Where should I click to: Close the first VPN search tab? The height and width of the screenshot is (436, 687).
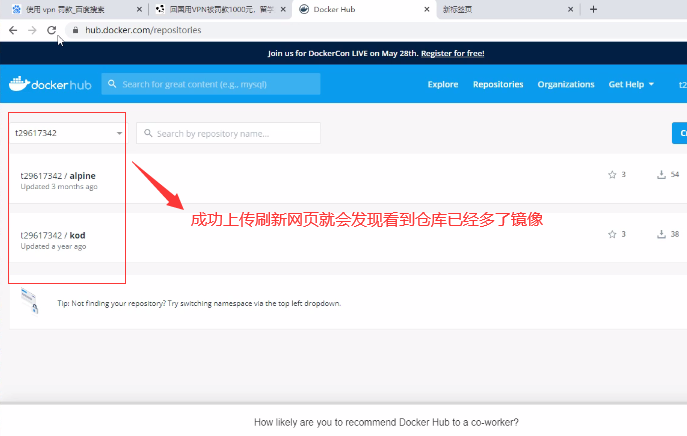(x=139, y=9)
